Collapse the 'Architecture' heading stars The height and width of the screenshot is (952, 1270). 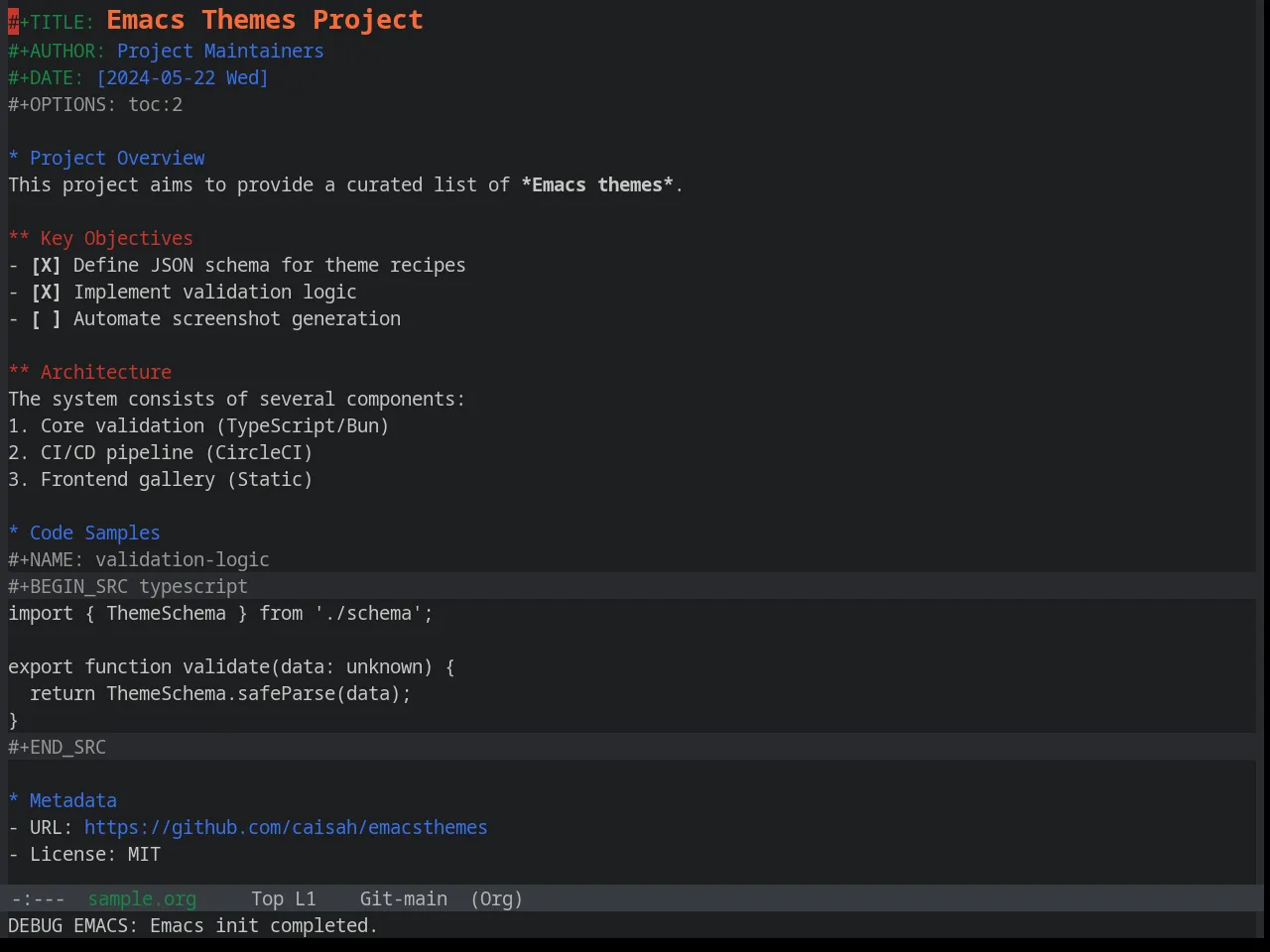[19, 373]
